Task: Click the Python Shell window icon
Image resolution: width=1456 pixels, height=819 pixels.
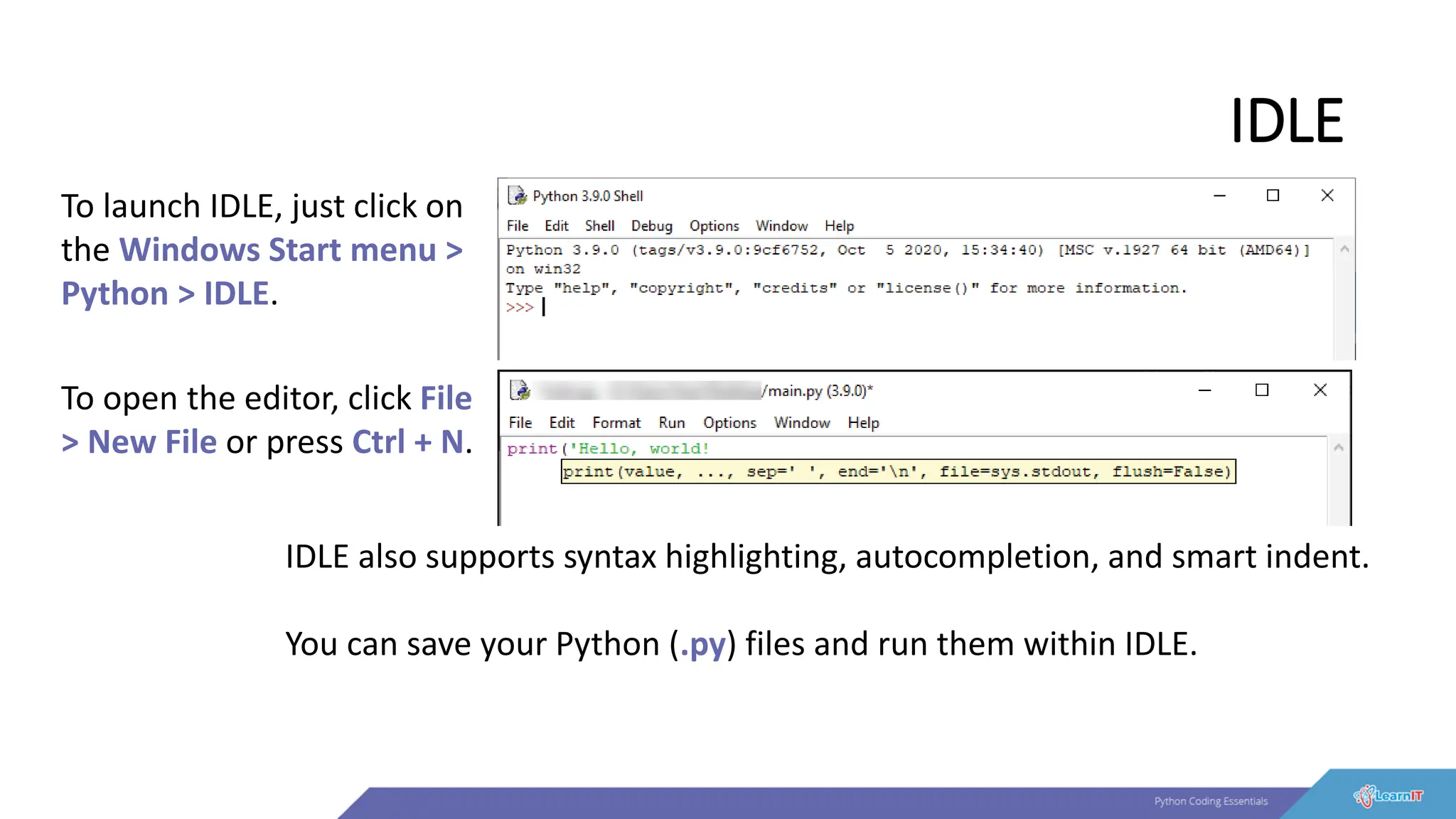Action: pyautogui.click(x=518, y=196)
